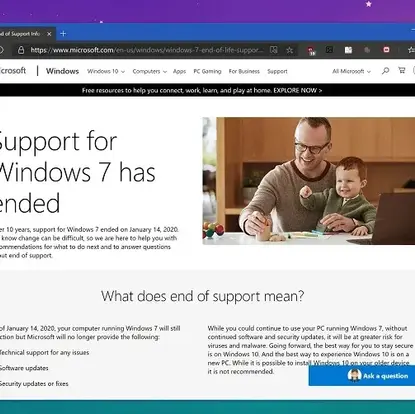Click the EXPLORE NOW banner link
This screenshot has width=415, height=414.
298,90
